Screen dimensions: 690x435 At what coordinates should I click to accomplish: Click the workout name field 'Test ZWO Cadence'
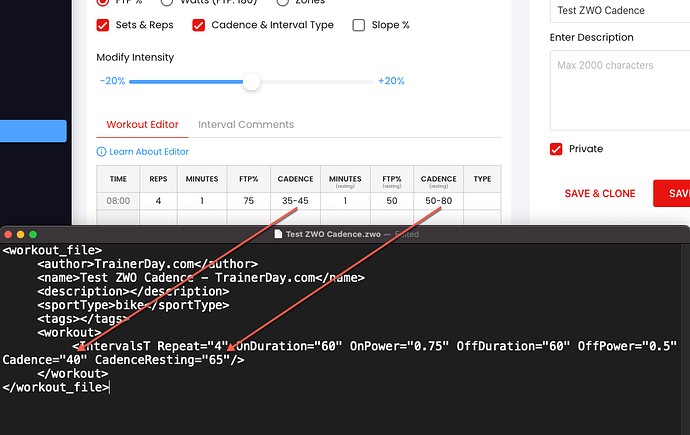pyautogui.click(x=620, y=11)
